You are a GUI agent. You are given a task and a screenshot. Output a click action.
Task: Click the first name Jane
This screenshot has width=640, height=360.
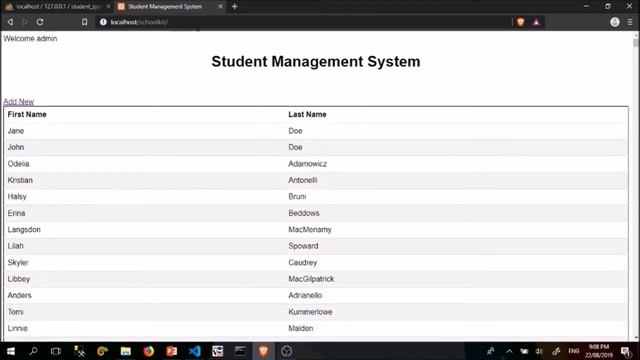(16, 131)
